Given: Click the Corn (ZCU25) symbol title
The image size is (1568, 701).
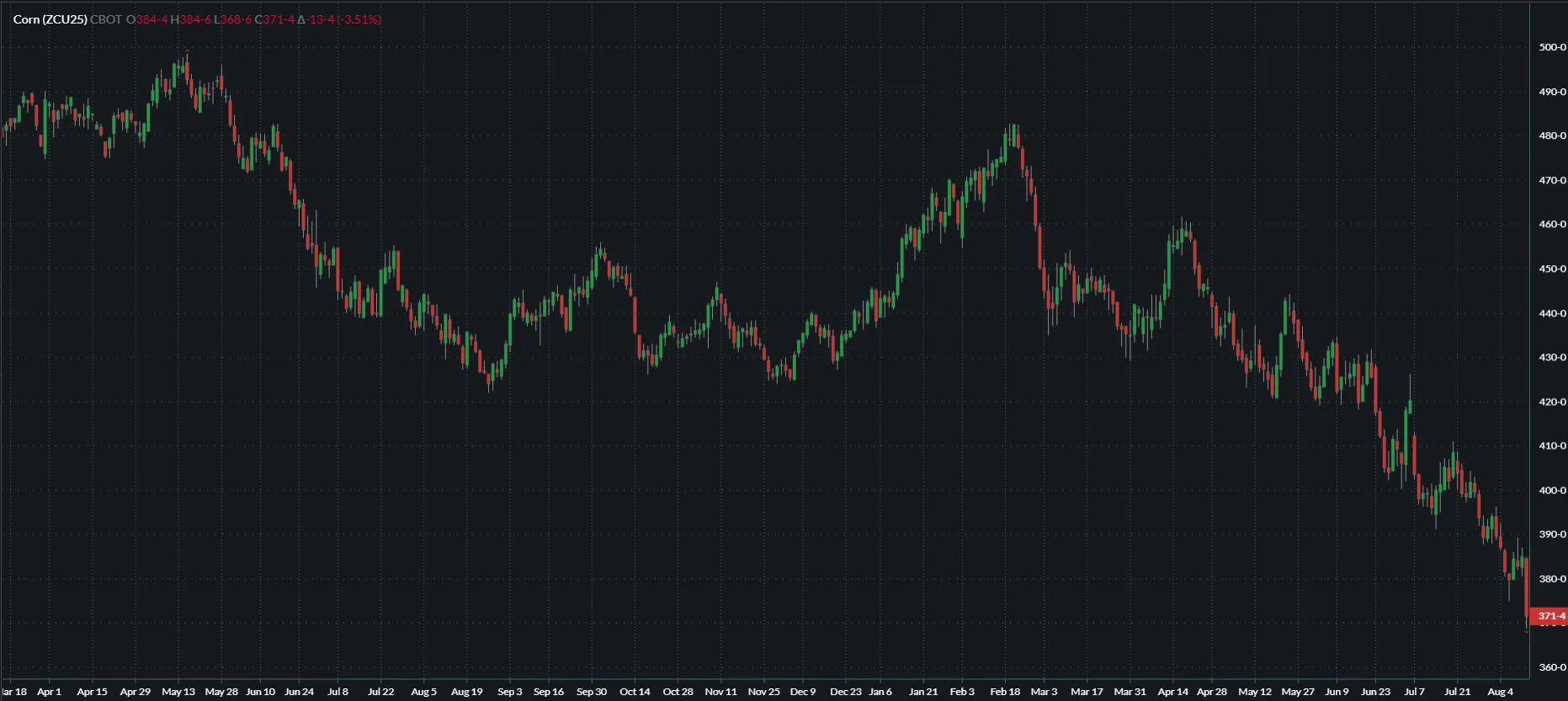Looking at the screenshot, I should point(50,19).
